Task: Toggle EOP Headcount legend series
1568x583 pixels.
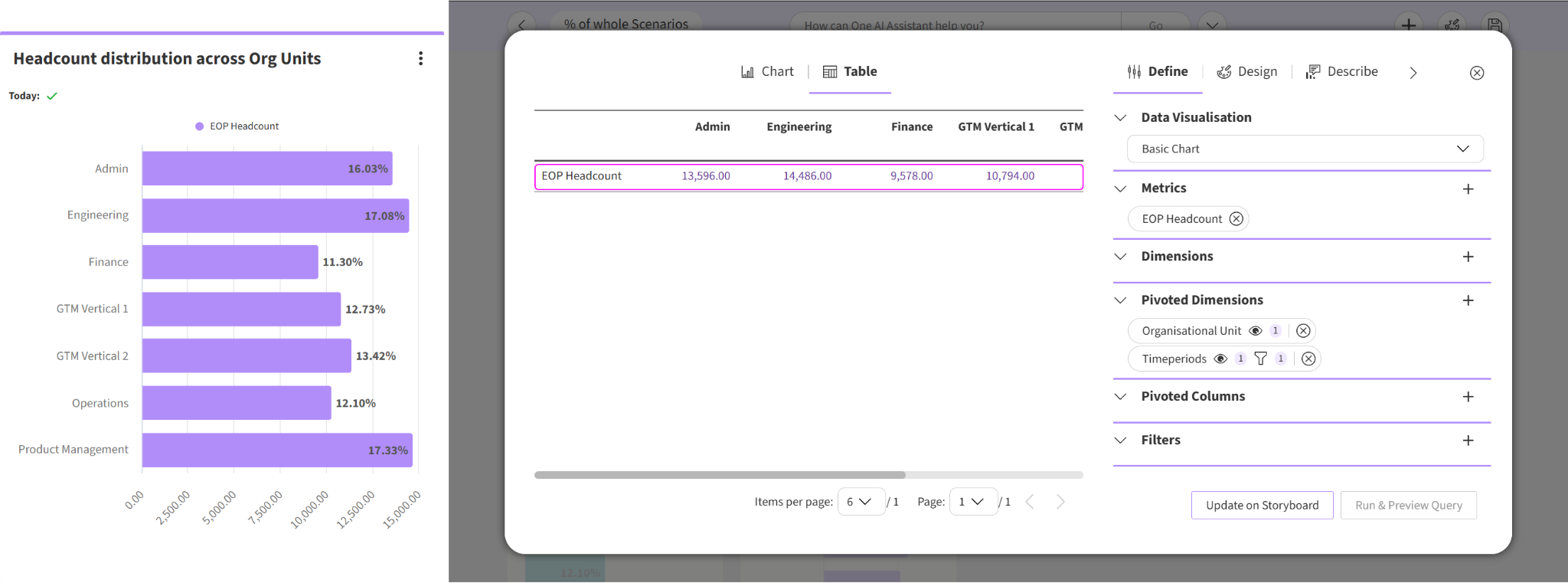Action: [x=237, y=126]
